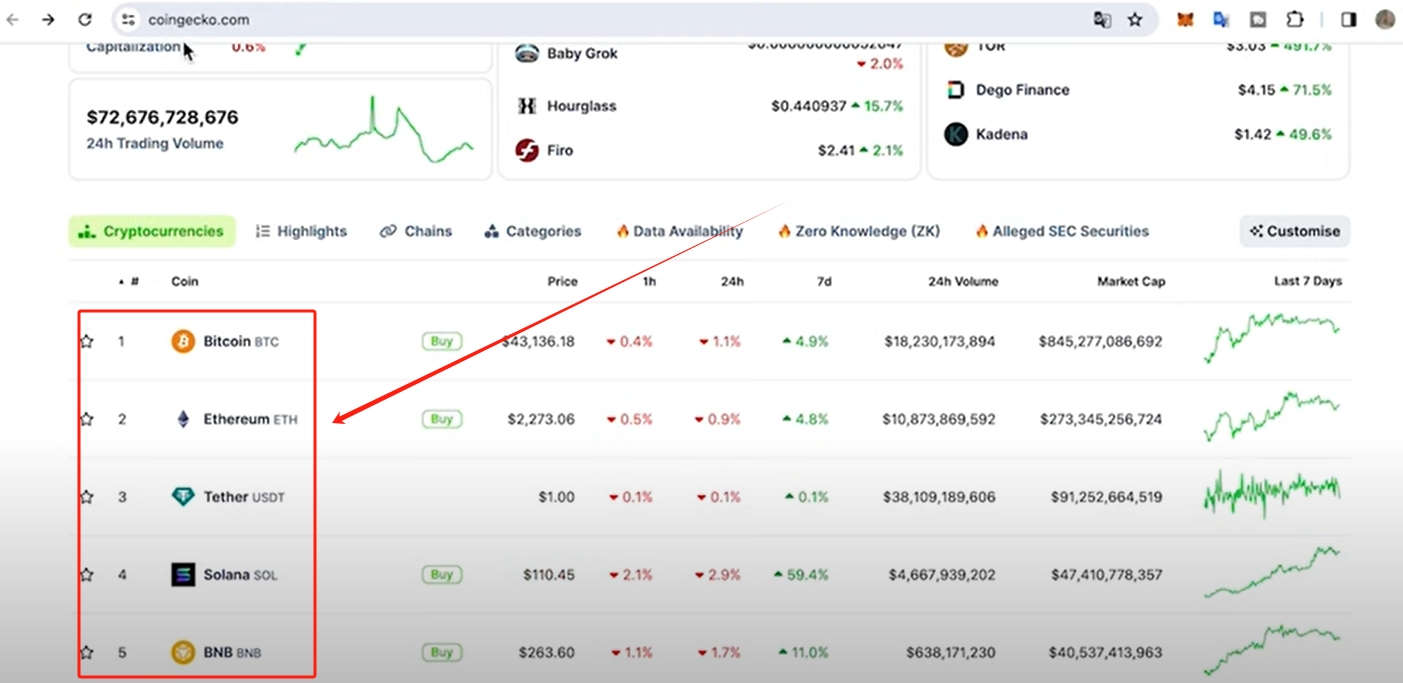Click the BNB logo icon
1403x683 pixels.
183,653
